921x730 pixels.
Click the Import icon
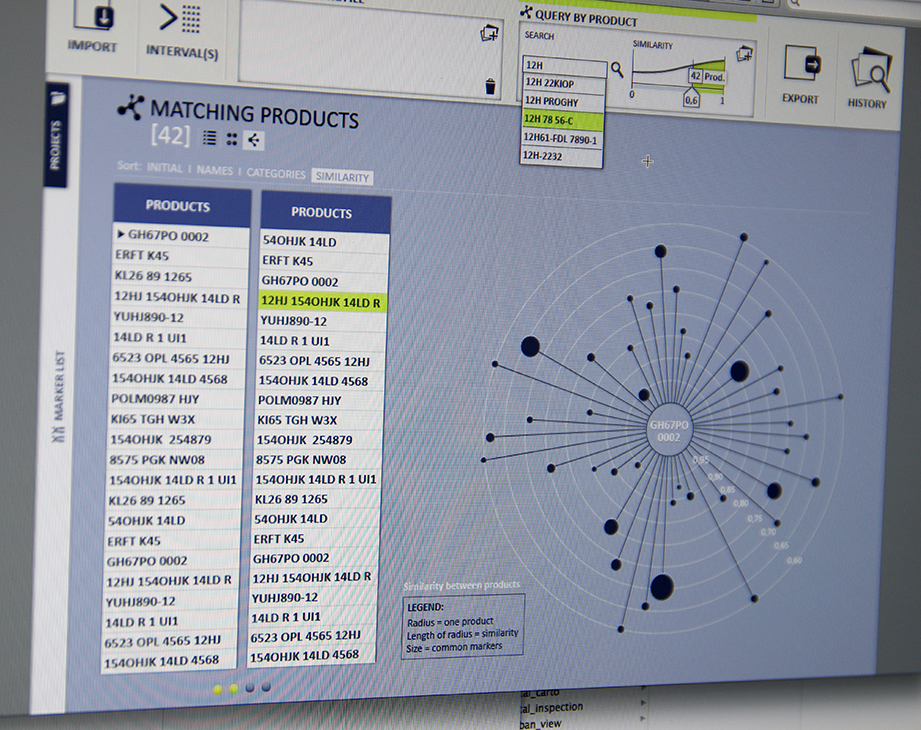[93, 15]
